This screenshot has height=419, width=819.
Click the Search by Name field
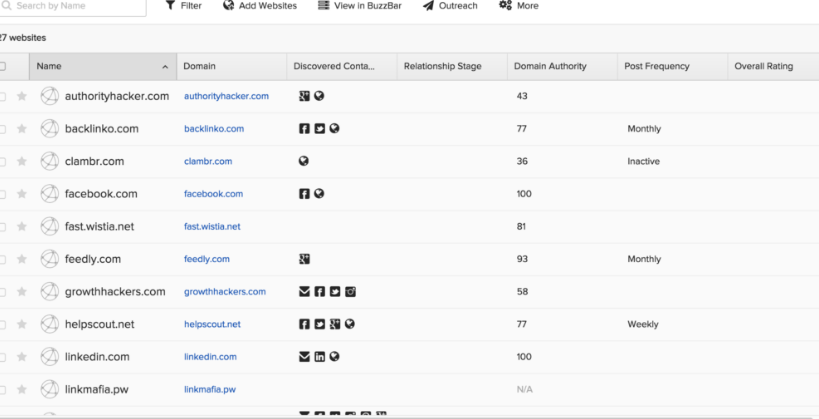coord(73,6)
